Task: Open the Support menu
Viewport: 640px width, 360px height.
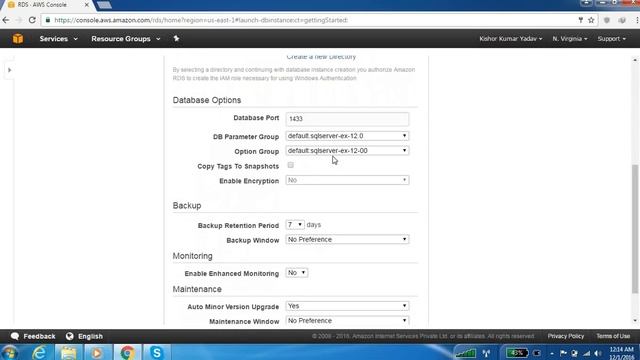Action: coord(611,39)
